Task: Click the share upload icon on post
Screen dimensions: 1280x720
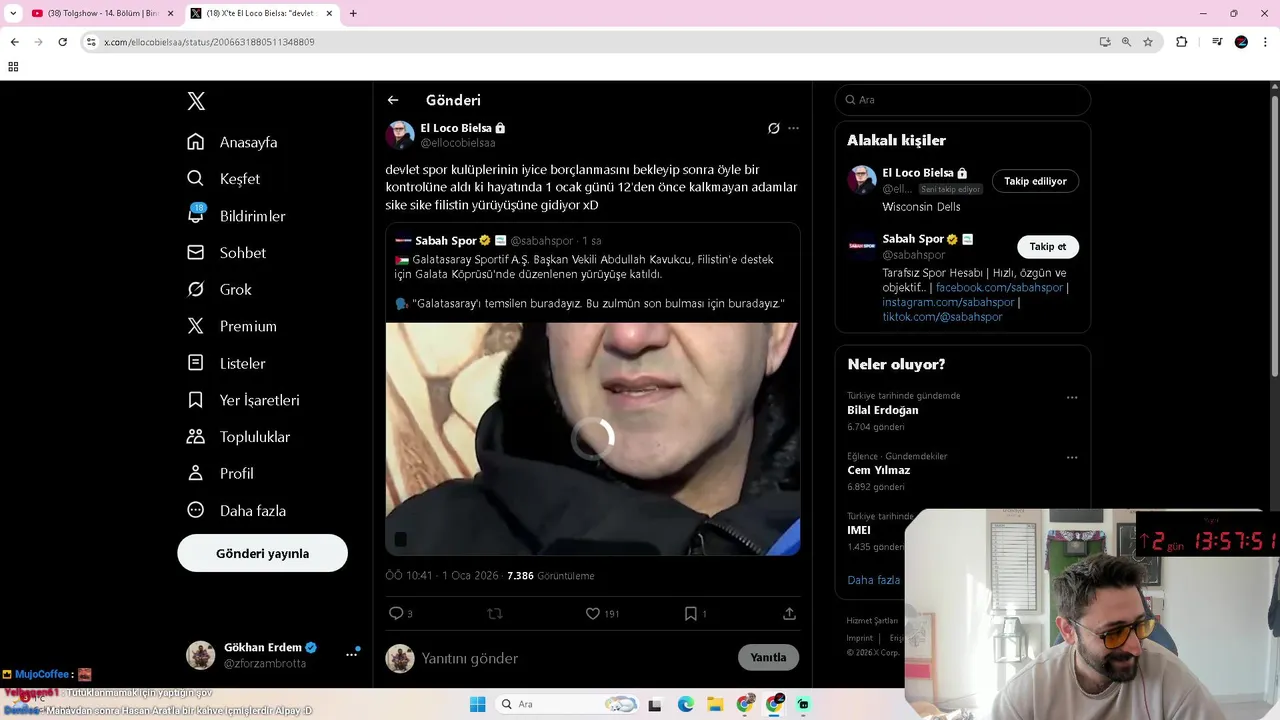Action: 789,613
